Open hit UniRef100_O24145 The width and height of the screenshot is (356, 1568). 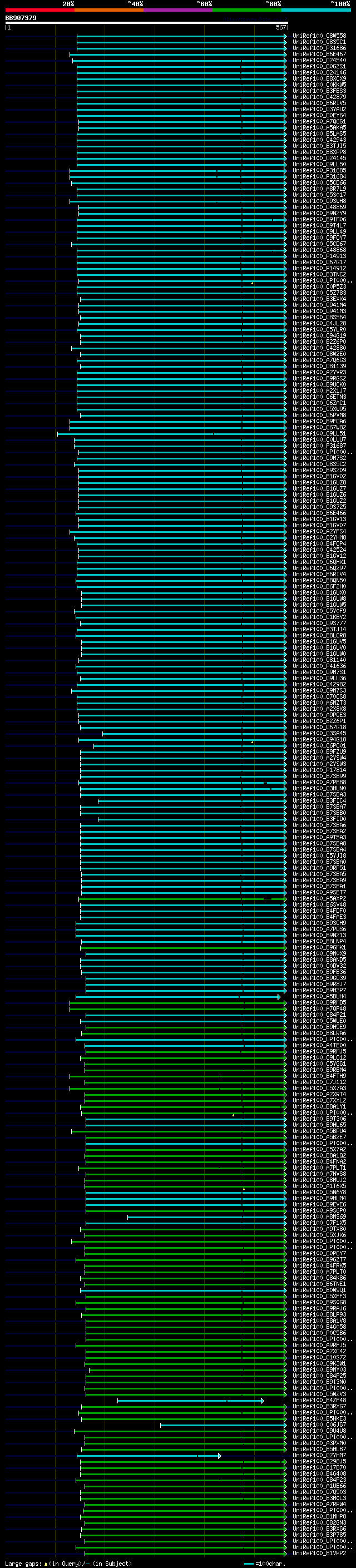(x=319, y=159)
